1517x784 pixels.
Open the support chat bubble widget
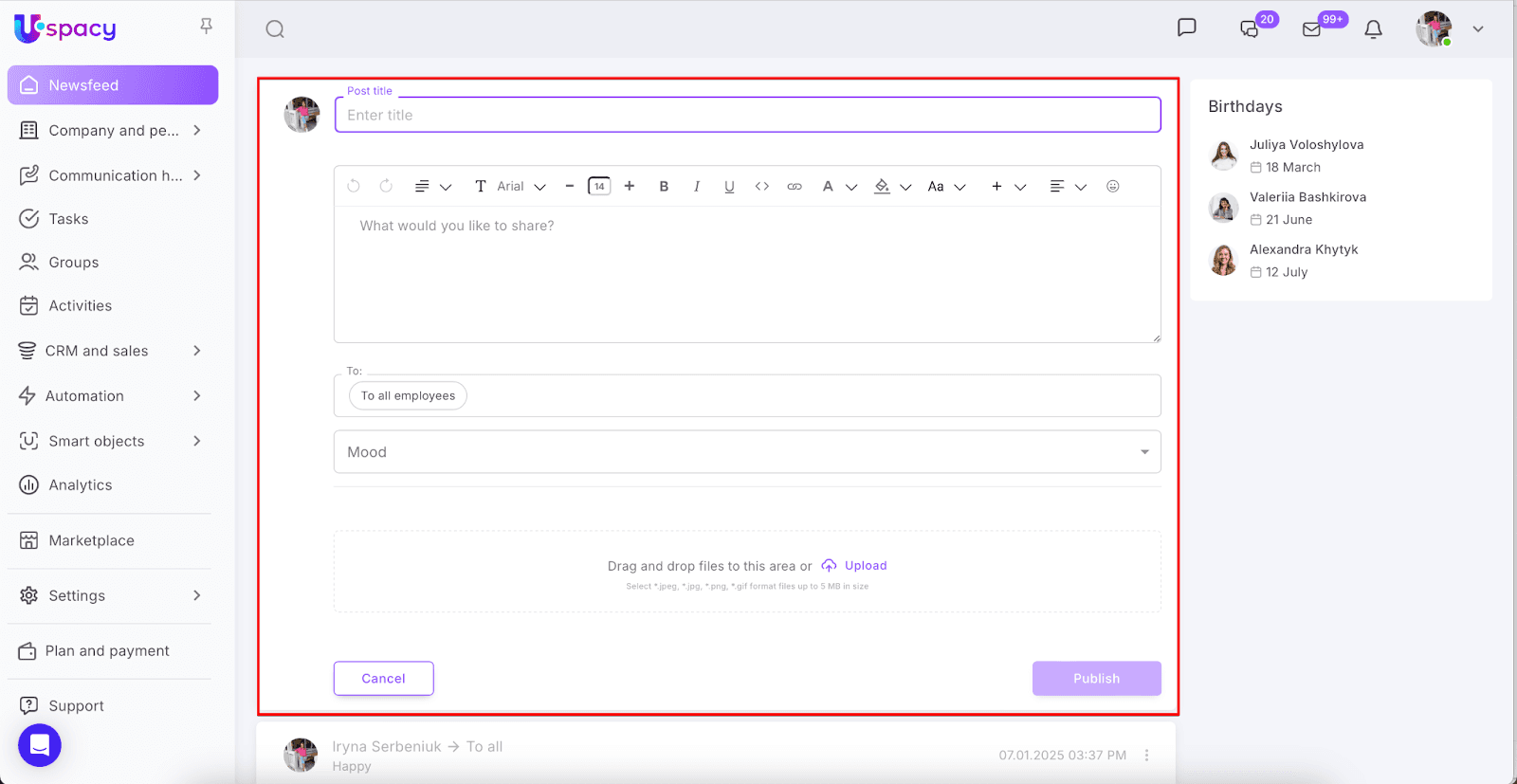(40, 745)
